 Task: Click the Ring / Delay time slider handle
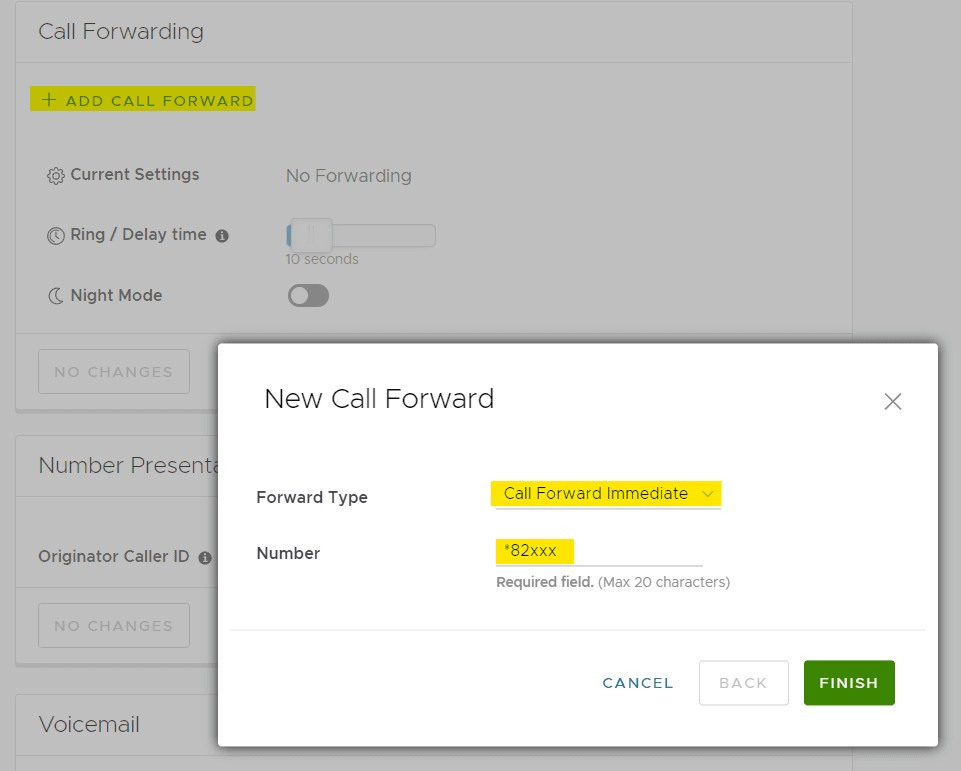tap(310, 235)
